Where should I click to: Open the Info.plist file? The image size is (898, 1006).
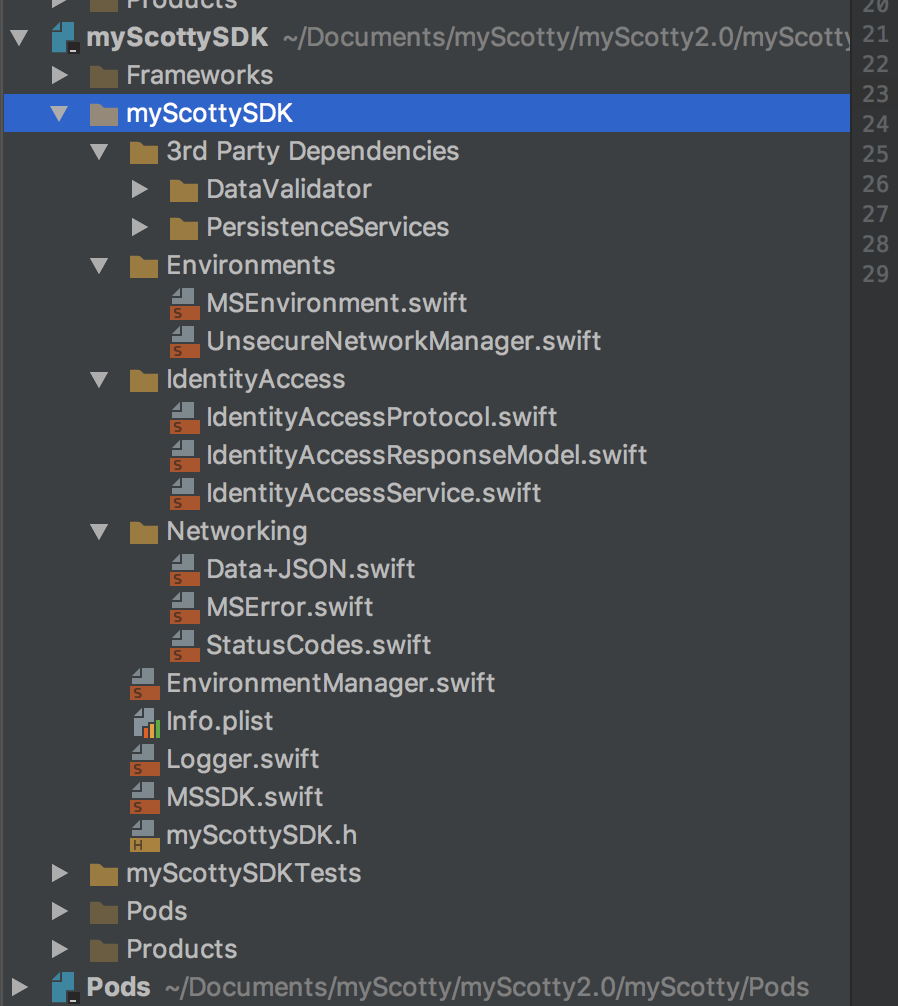point(220,721)
